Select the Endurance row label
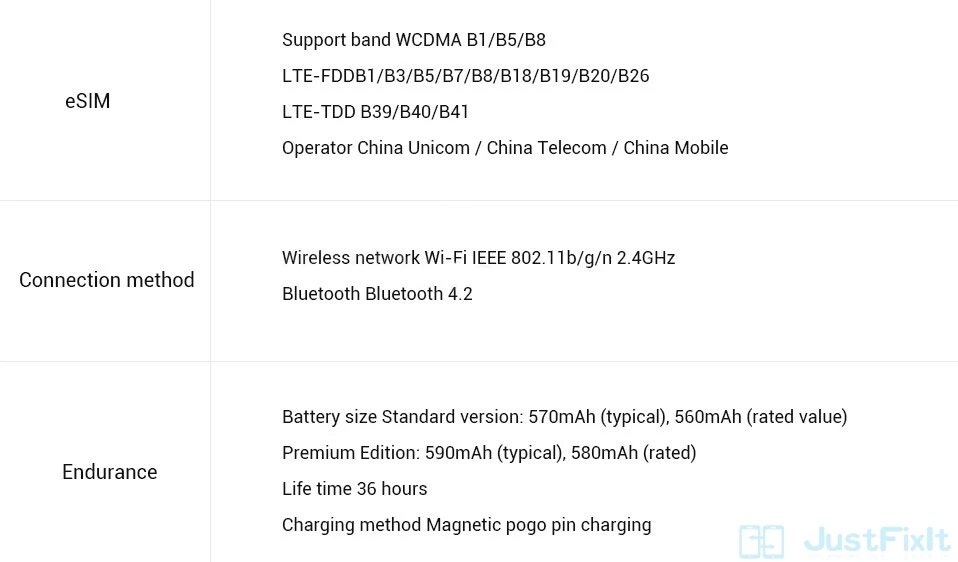This screenshot has width=958, height=562. [110, 472]
